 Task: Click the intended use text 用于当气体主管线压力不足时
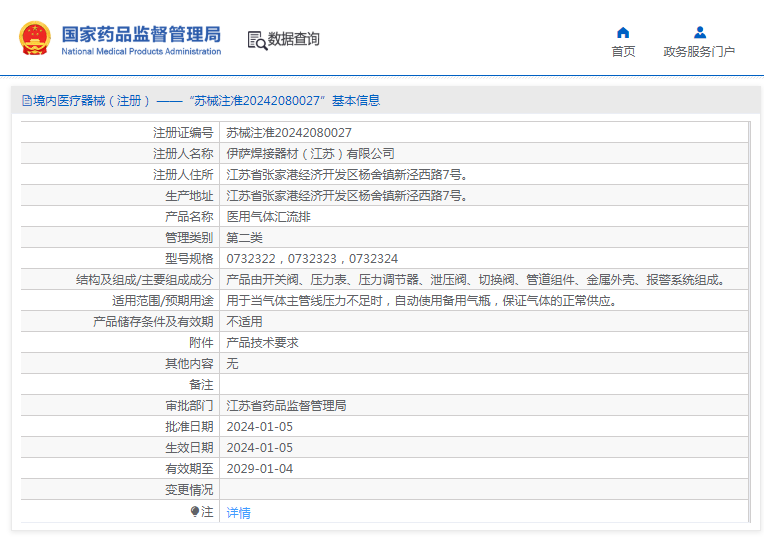[423, 301]
